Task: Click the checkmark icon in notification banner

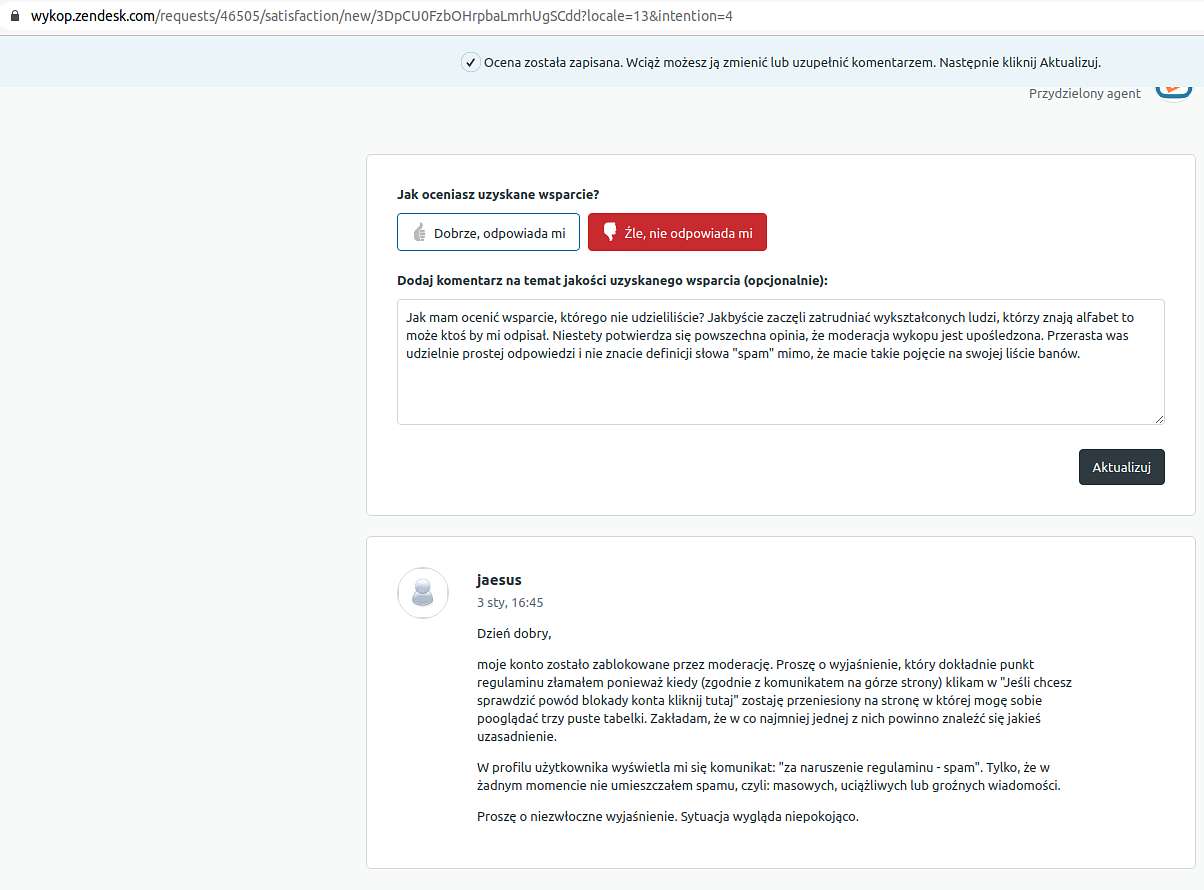Action: pos(470,62)
